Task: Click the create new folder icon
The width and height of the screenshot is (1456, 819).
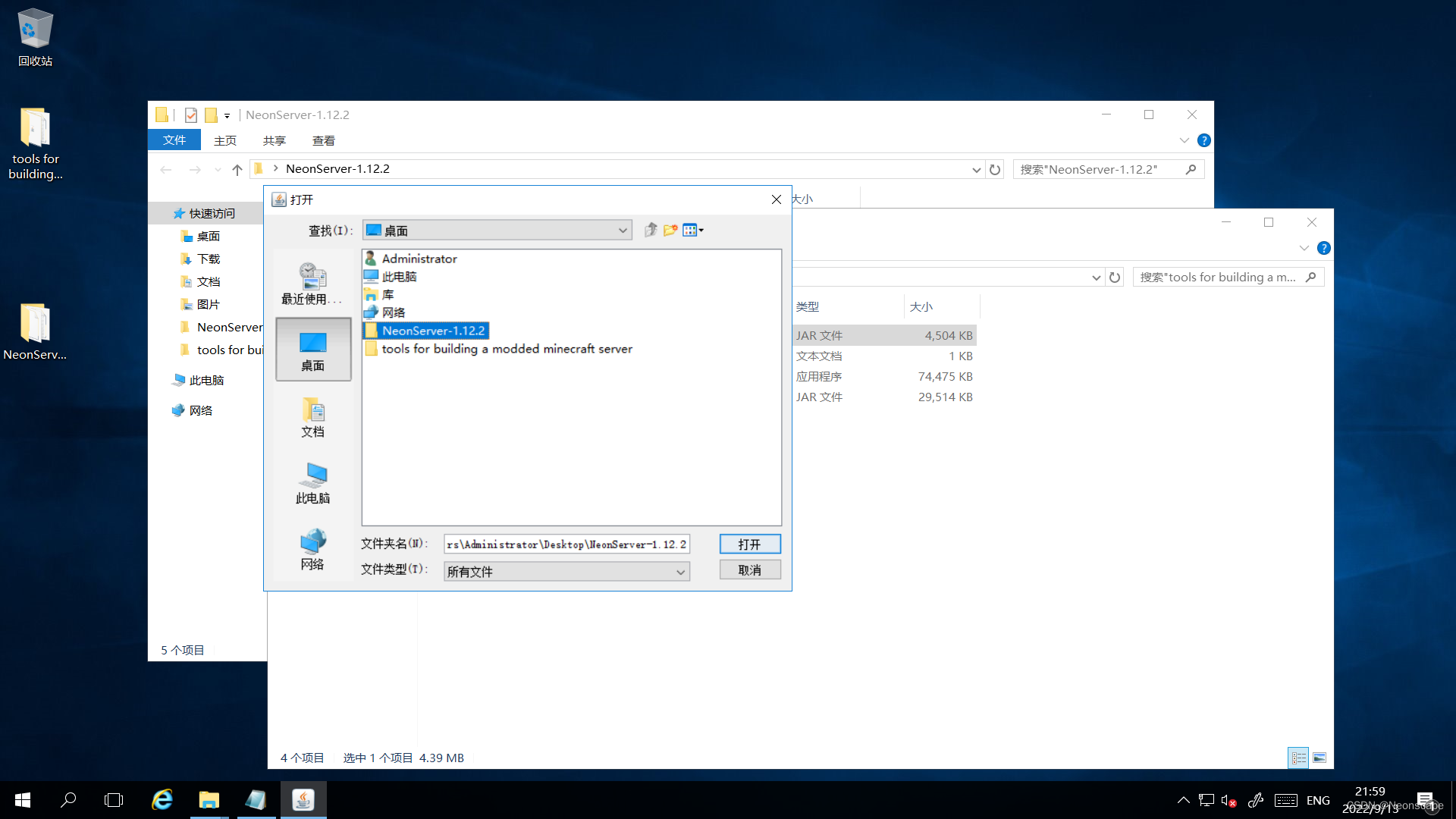Action: click(670, 230)
